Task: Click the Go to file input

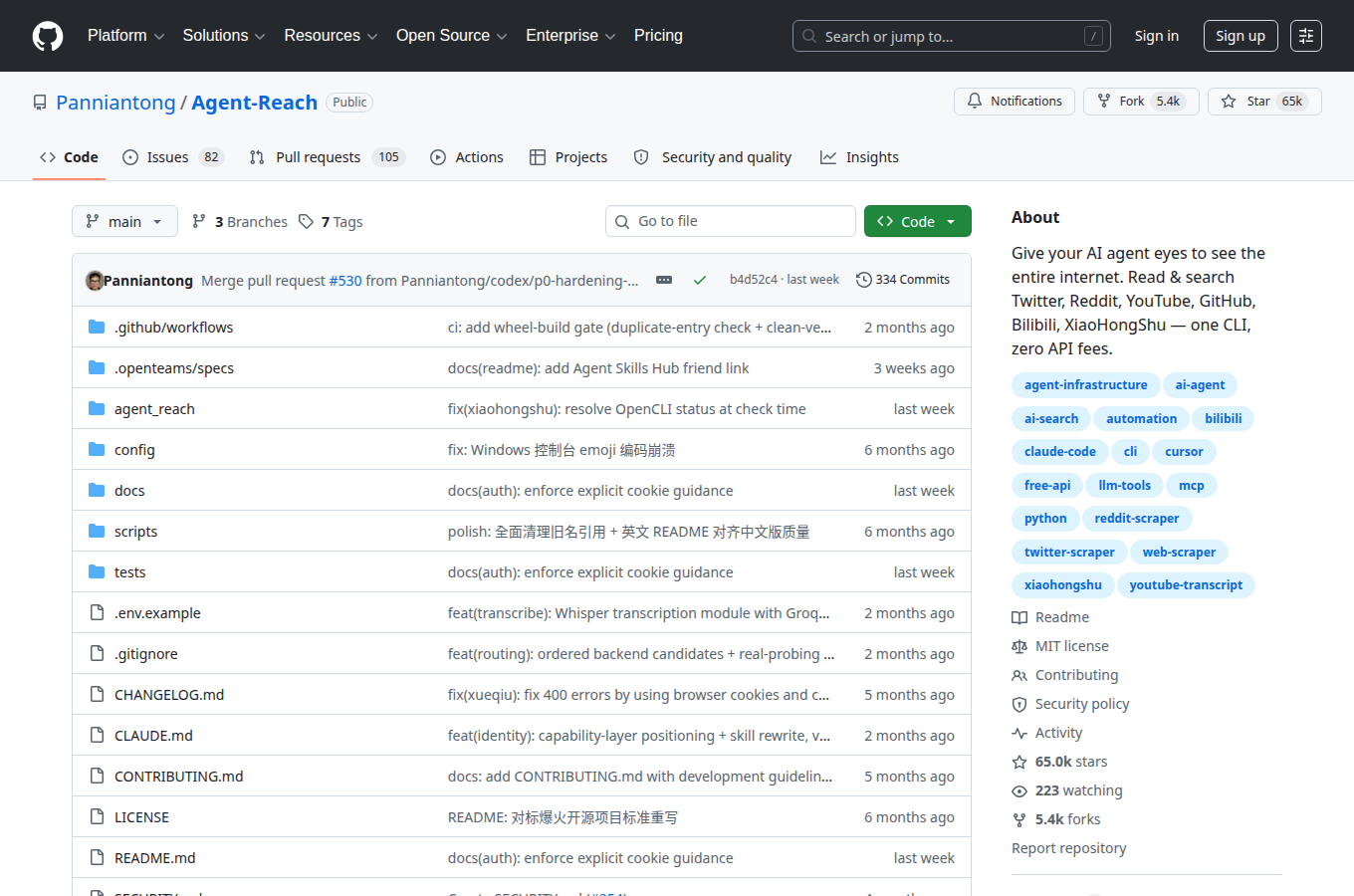Action: (x=731, y=221)
